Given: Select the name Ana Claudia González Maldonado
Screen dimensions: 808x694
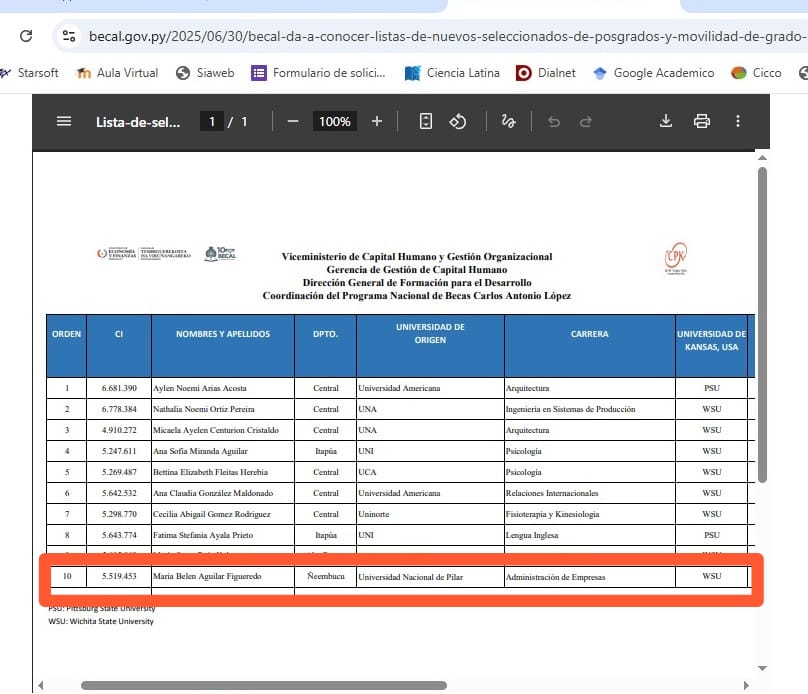Looking at the screenshot, I should [x=213, y=494].
